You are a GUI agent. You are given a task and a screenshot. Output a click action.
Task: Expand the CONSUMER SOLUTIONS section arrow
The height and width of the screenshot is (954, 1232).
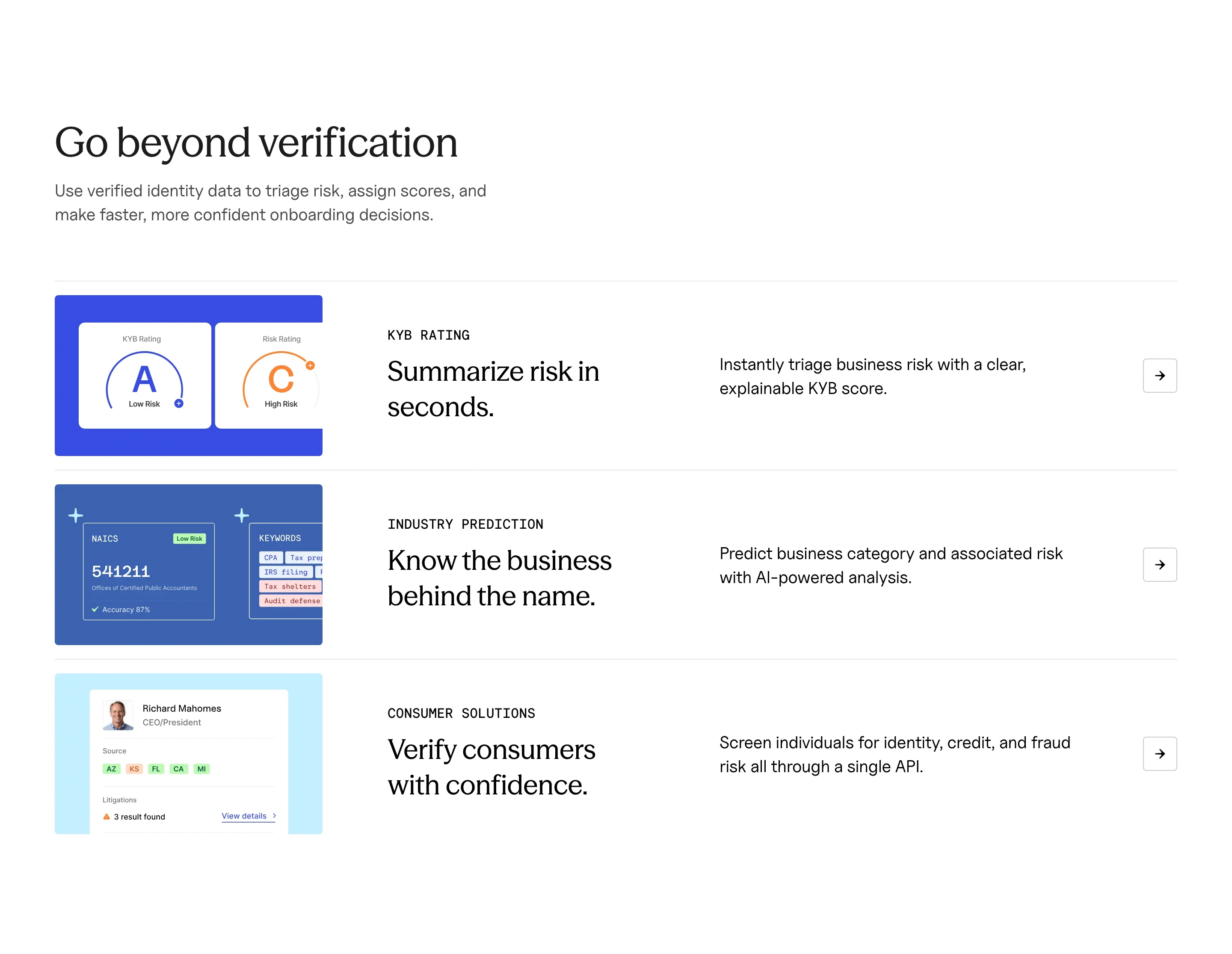tap(1160, 754)
